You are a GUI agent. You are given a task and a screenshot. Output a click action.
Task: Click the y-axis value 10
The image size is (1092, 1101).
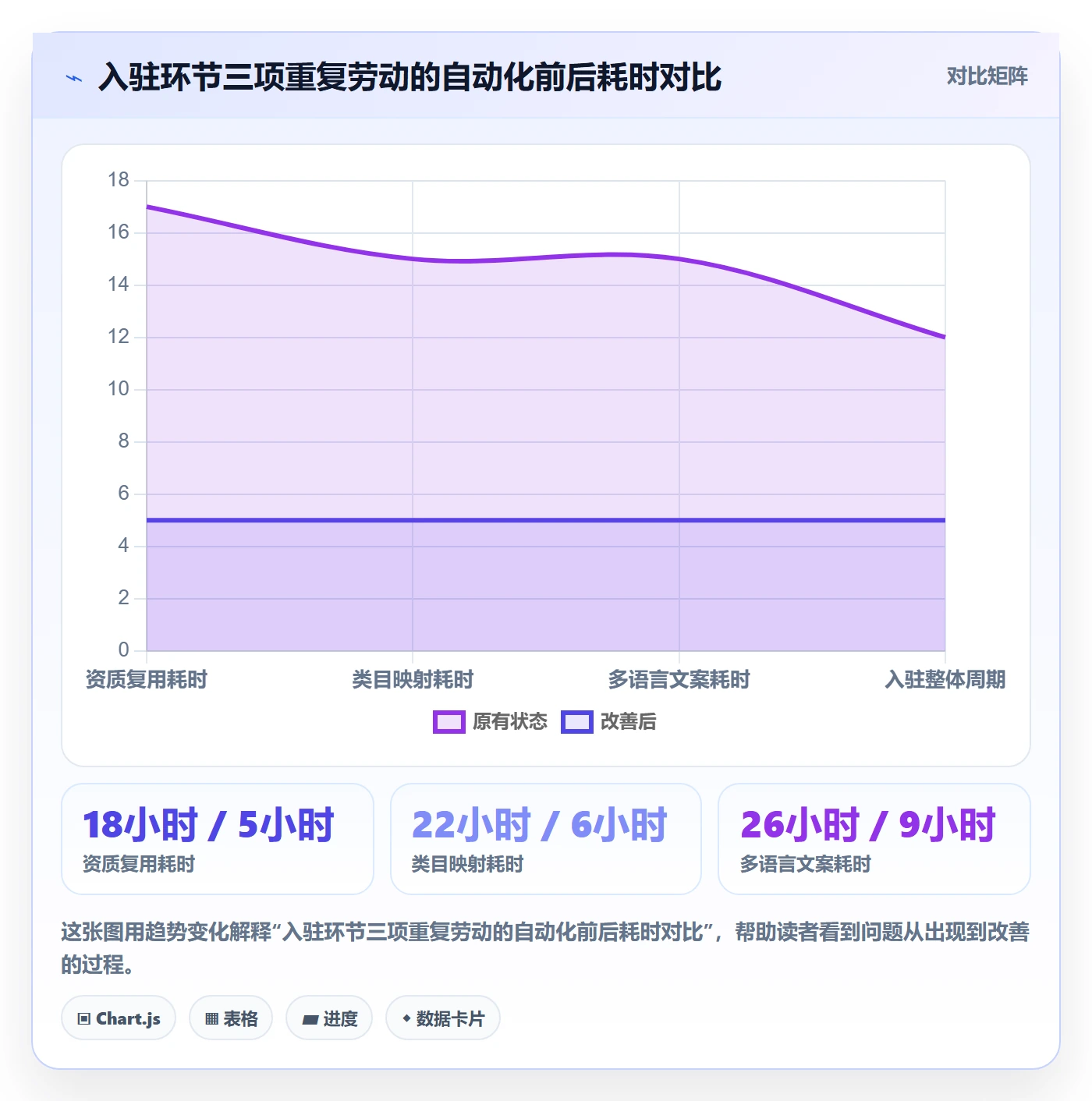coord(119,389)
